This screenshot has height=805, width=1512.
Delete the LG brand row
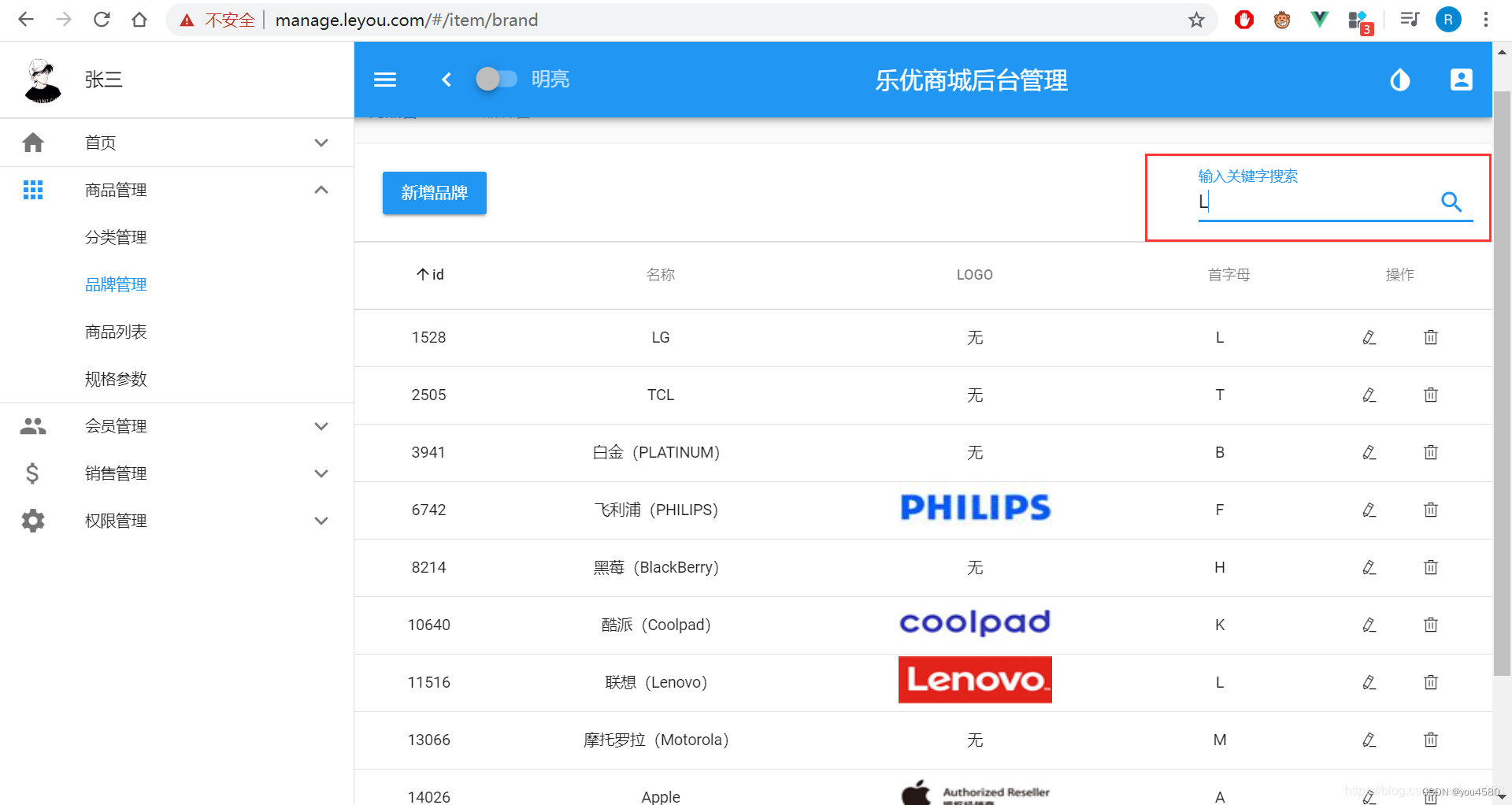pyautogui.click(x=1431, y=337)
